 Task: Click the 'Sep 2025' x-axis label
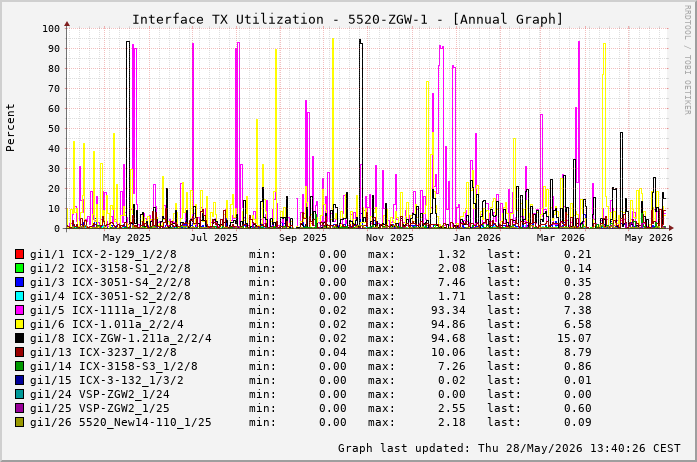click(303, 238)
